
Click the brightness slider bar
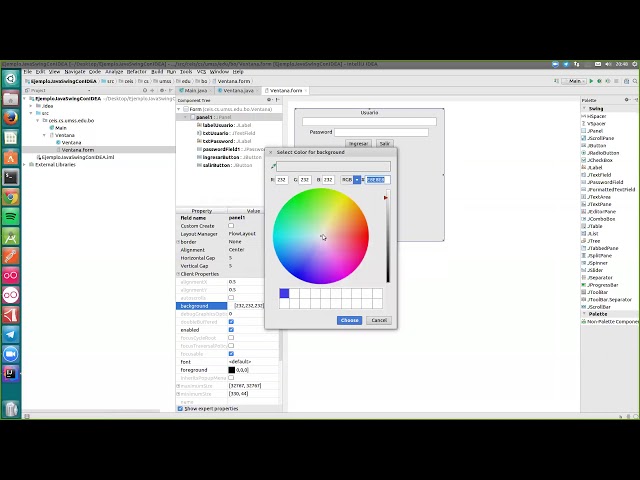[388, 236]
